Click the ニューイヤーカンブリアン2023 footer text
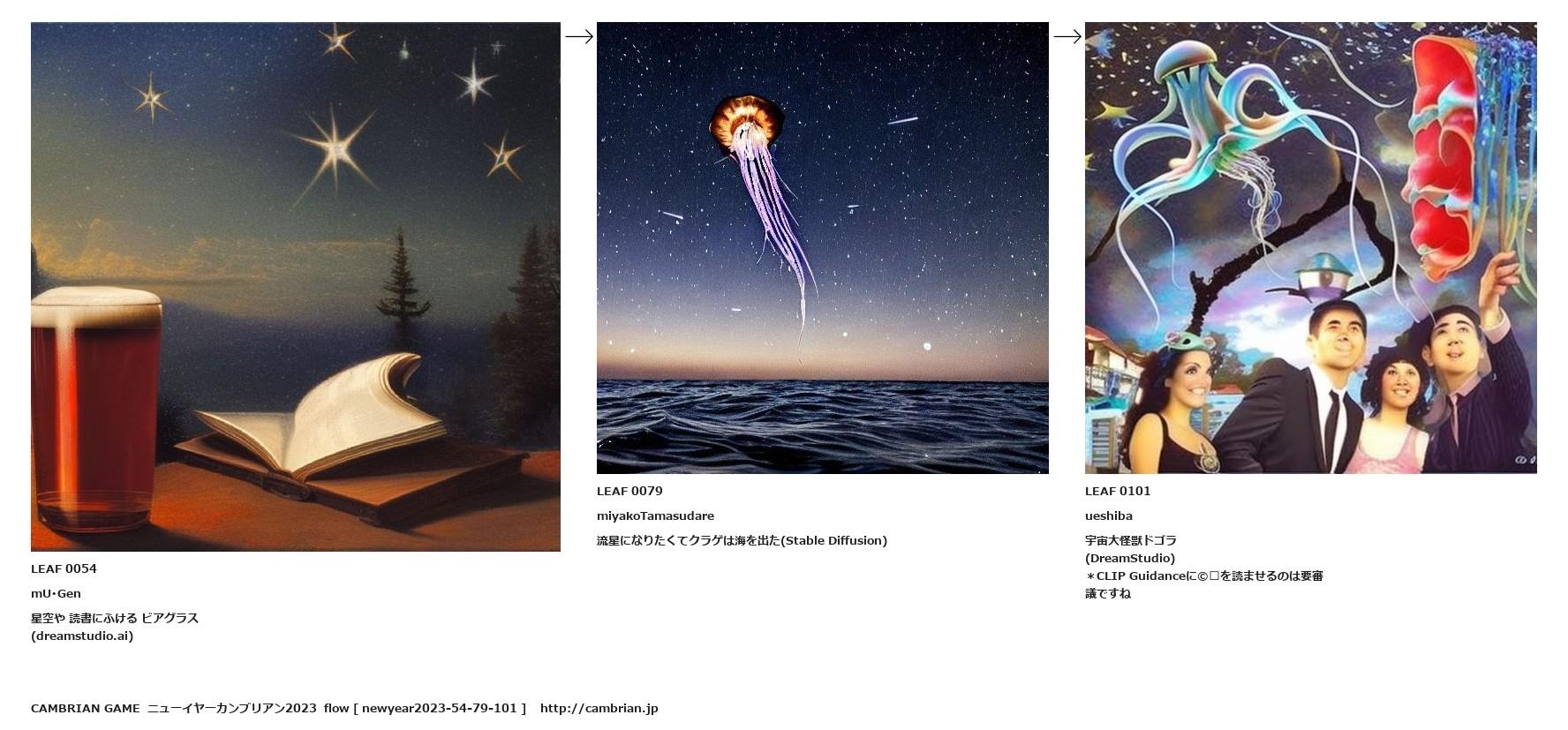 pyautogui.click(x=231, y=708)
